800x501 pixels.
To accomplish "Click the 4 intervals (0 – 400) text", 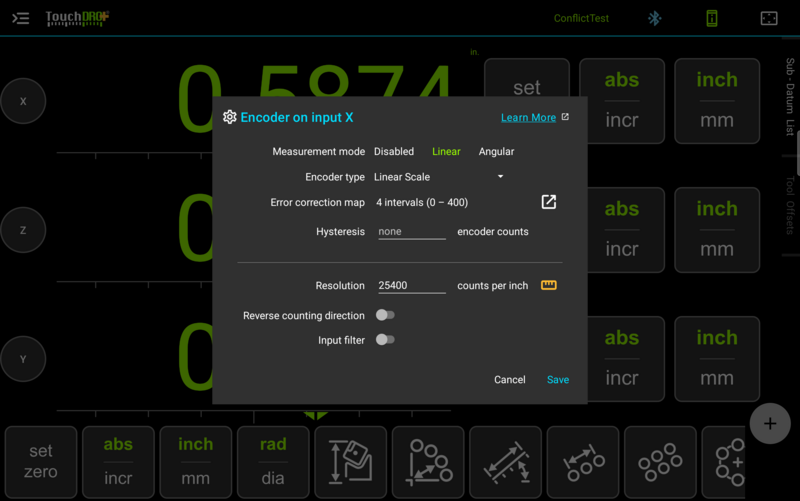I will click(x=422, y=203).
